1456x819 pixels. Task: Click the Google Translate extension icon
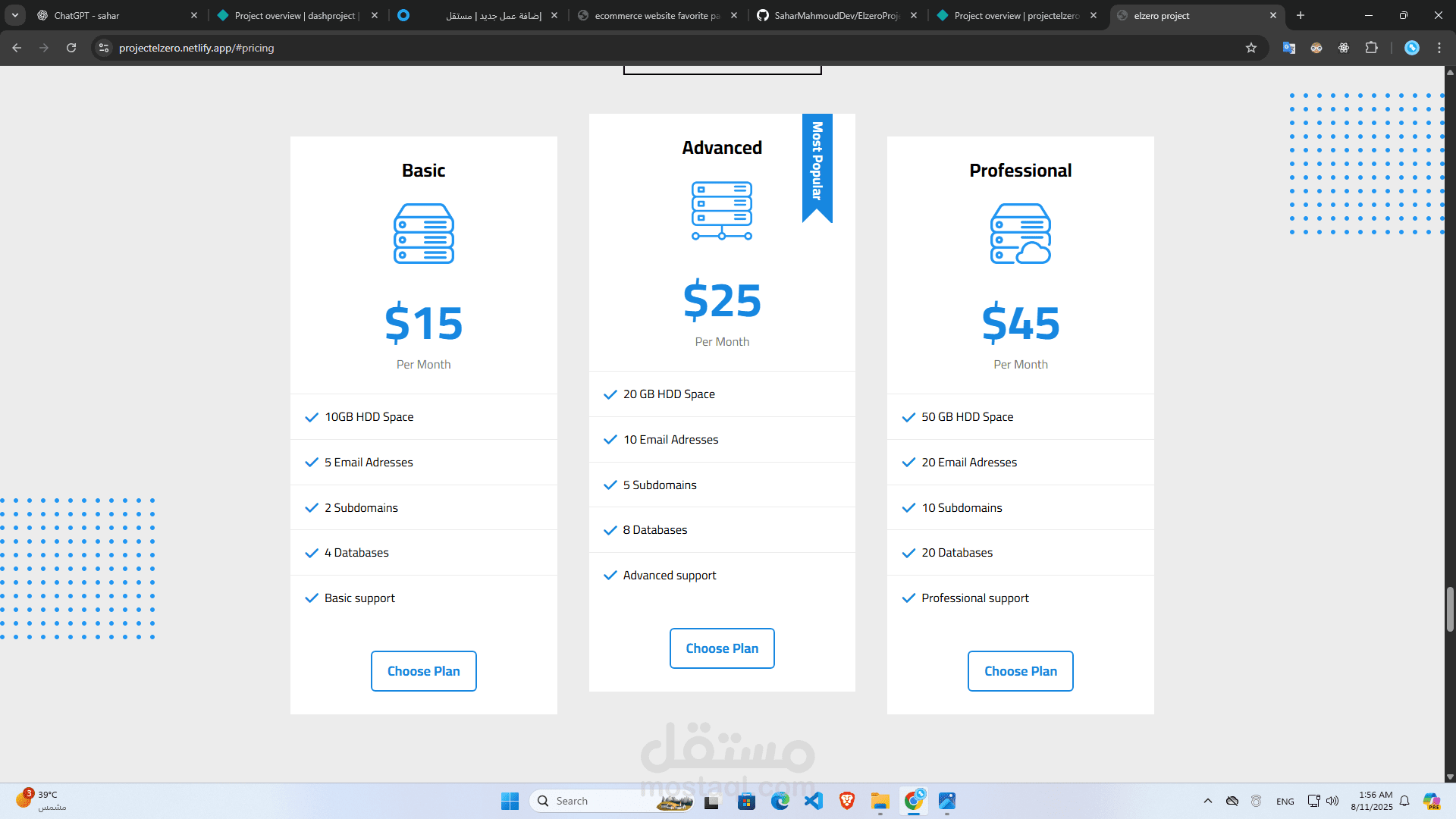1289,48
